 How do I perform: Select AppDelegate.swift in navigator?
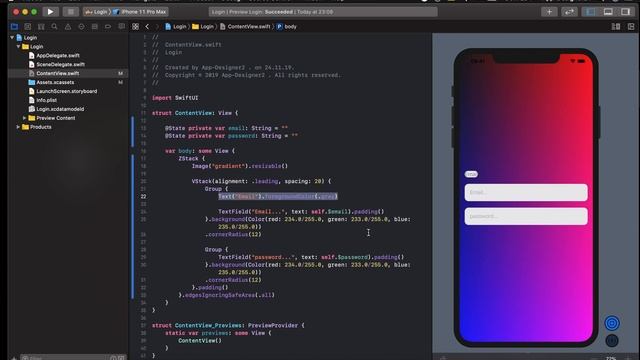click(58, 56)
